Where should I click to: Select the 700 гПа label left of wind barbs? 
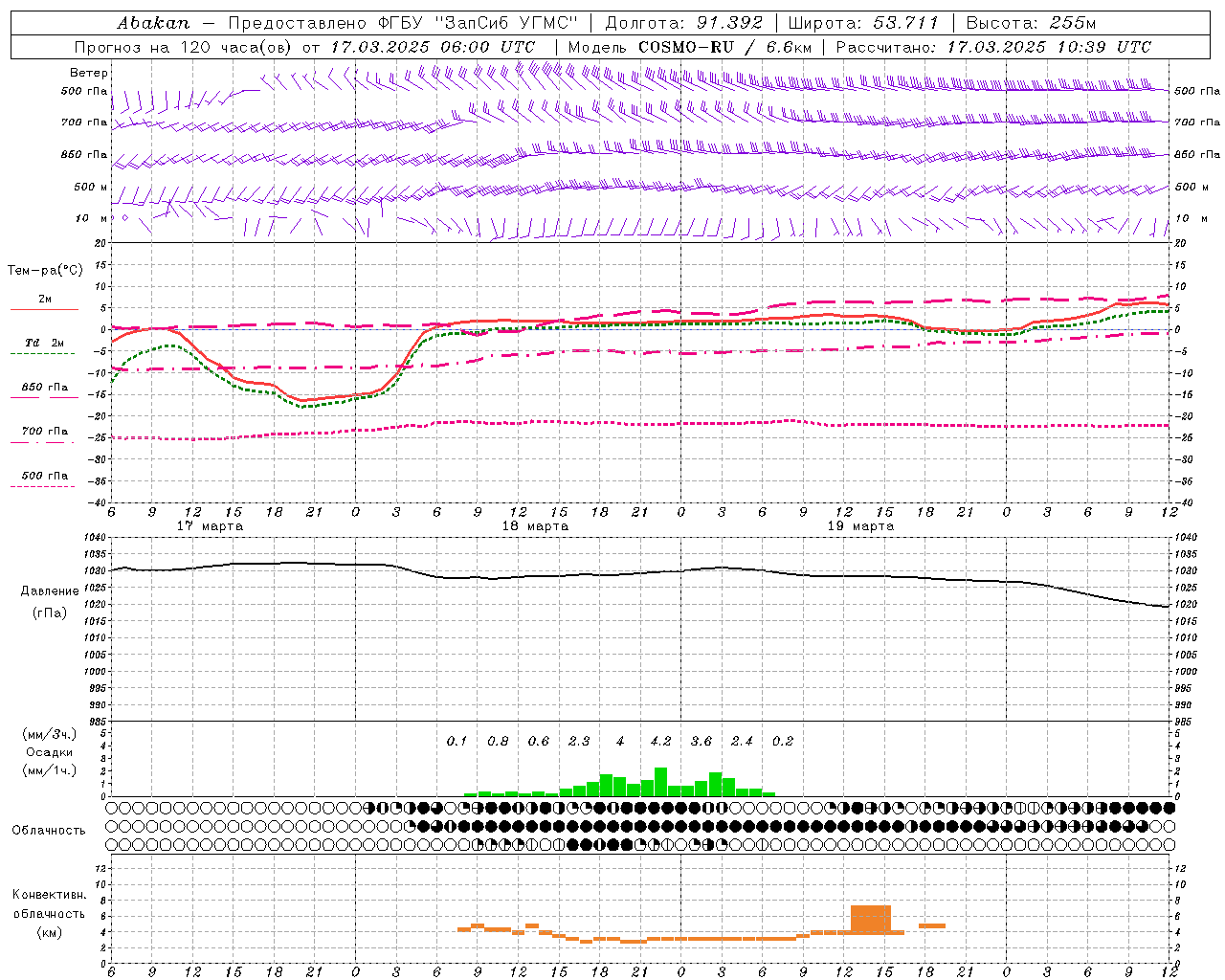[x=85, y=122]
